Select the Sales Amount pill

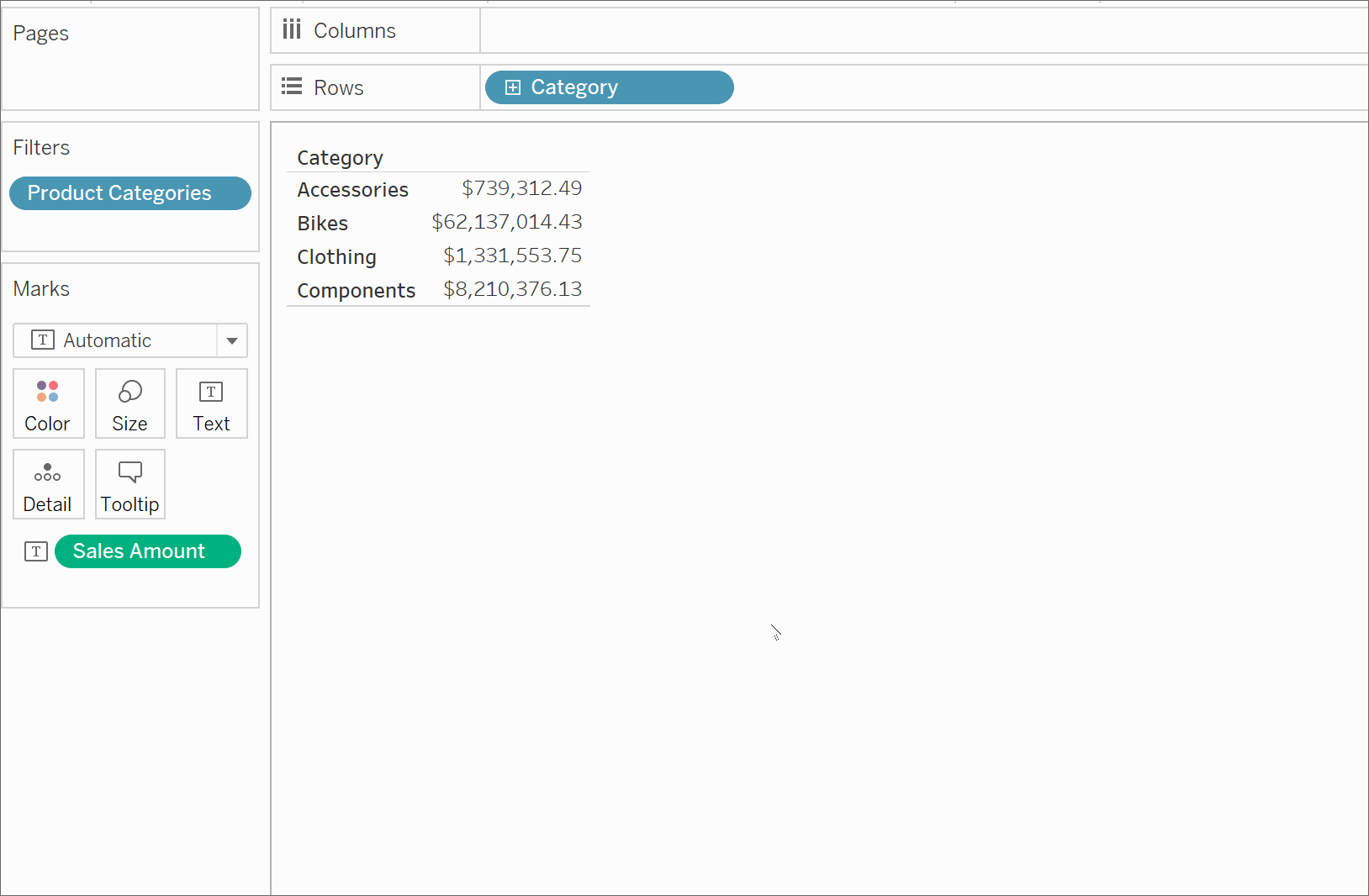[x=147, y=551]
